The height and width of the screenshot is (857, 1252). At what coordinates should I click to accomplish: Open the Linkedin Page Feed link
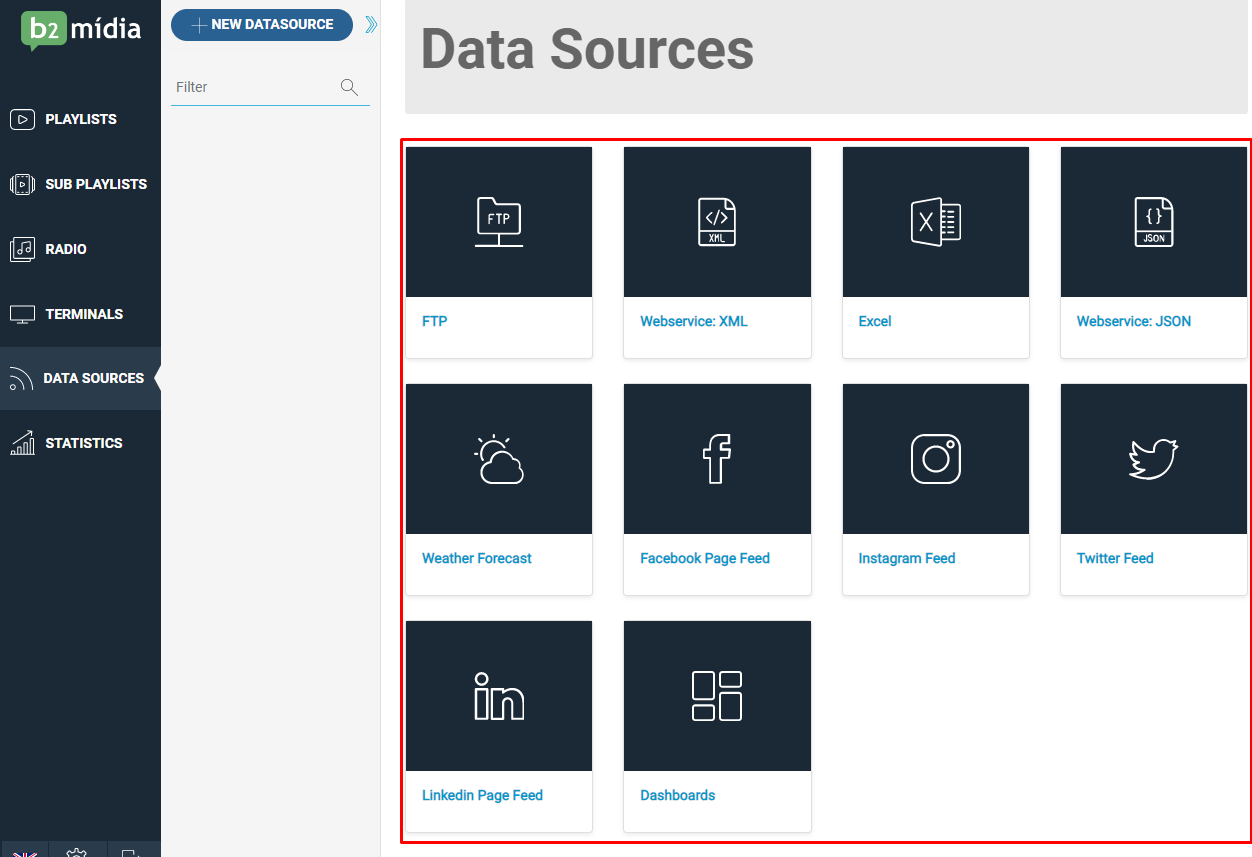pos(482,795)
